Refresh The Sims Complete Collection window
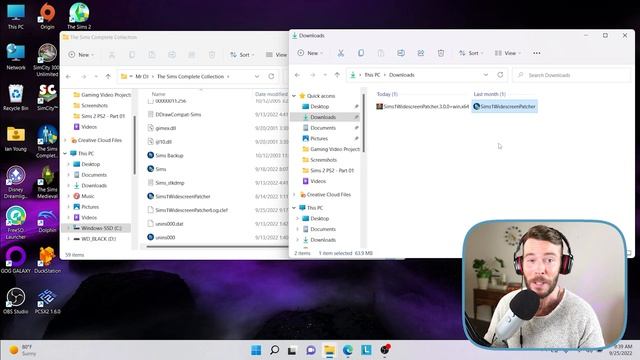 [271, 76]
